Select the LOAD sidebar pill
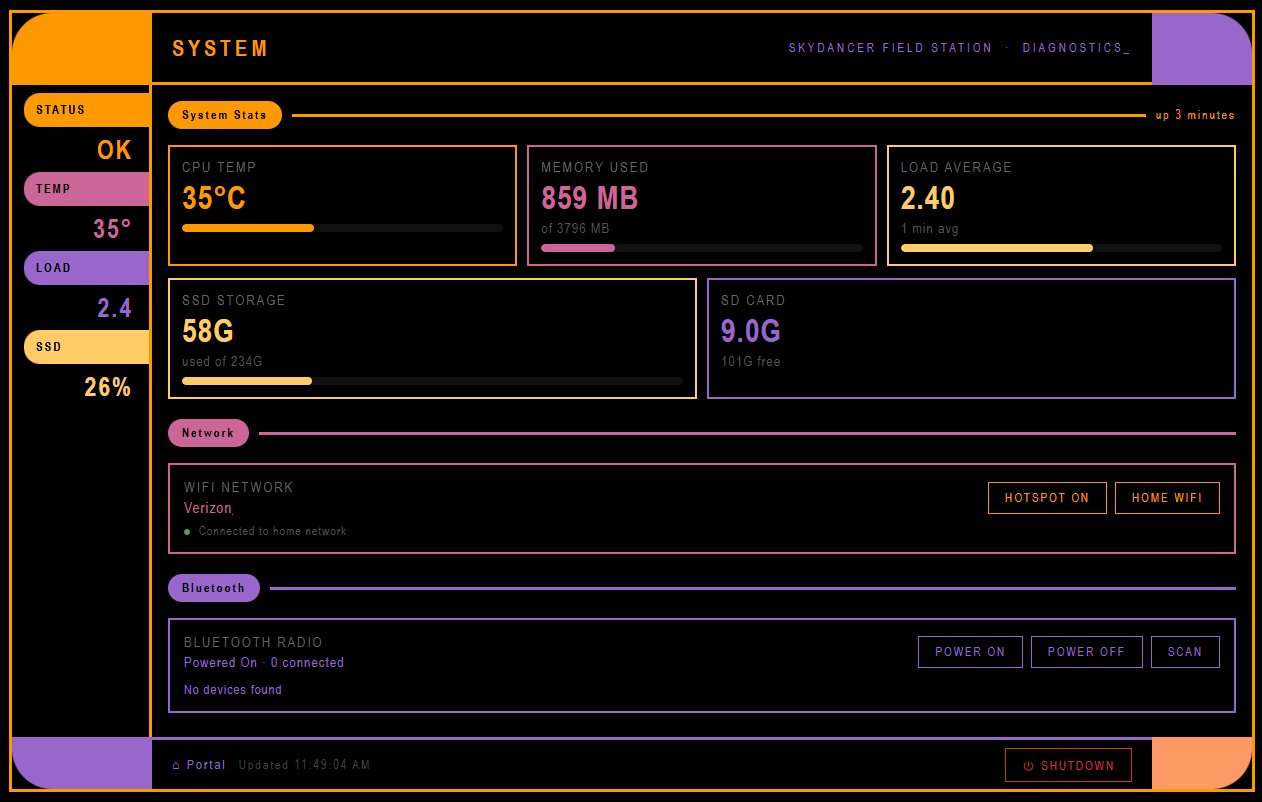1262x802 pixels. [x=86, y=268]
